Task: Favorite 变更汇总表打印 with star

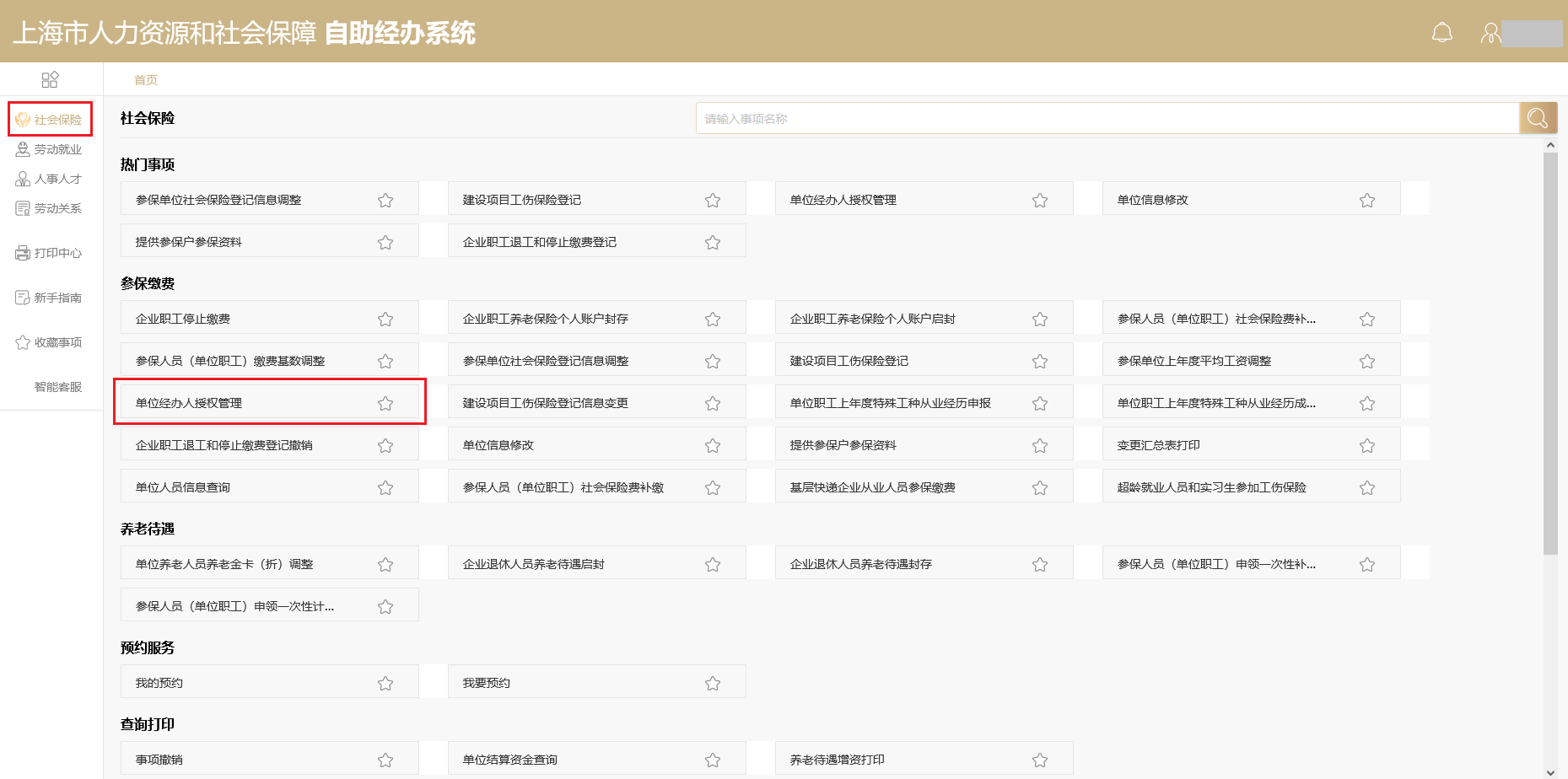Action: point(1367,445)
